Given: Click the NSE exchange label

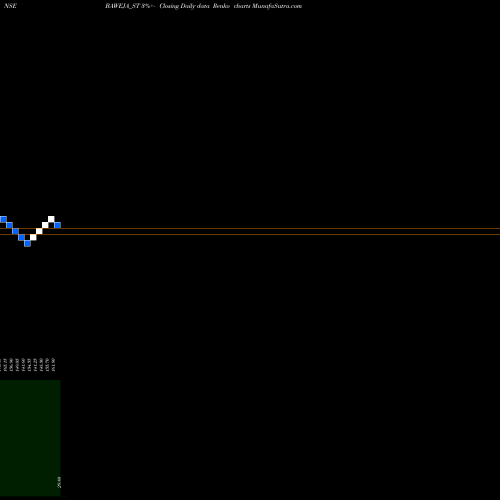Looking at the screenshot, I should (10, 6).
